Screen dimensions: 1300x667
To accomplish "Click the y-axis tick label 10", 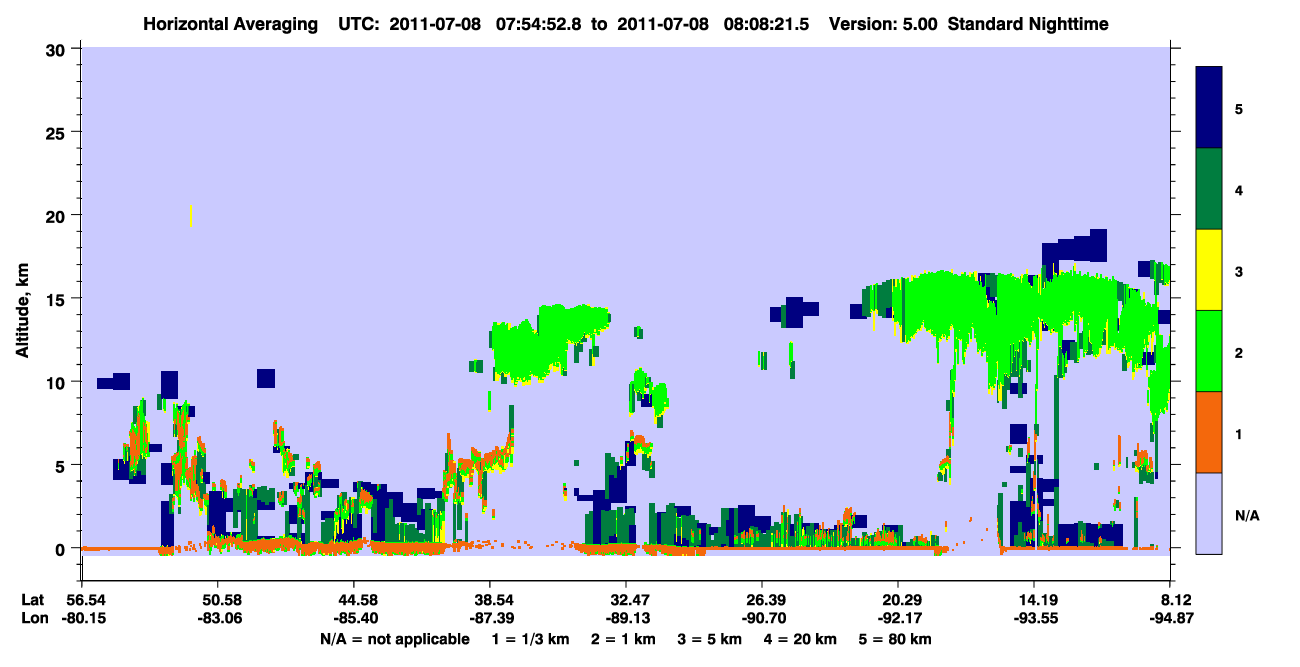I will point(56,382).
